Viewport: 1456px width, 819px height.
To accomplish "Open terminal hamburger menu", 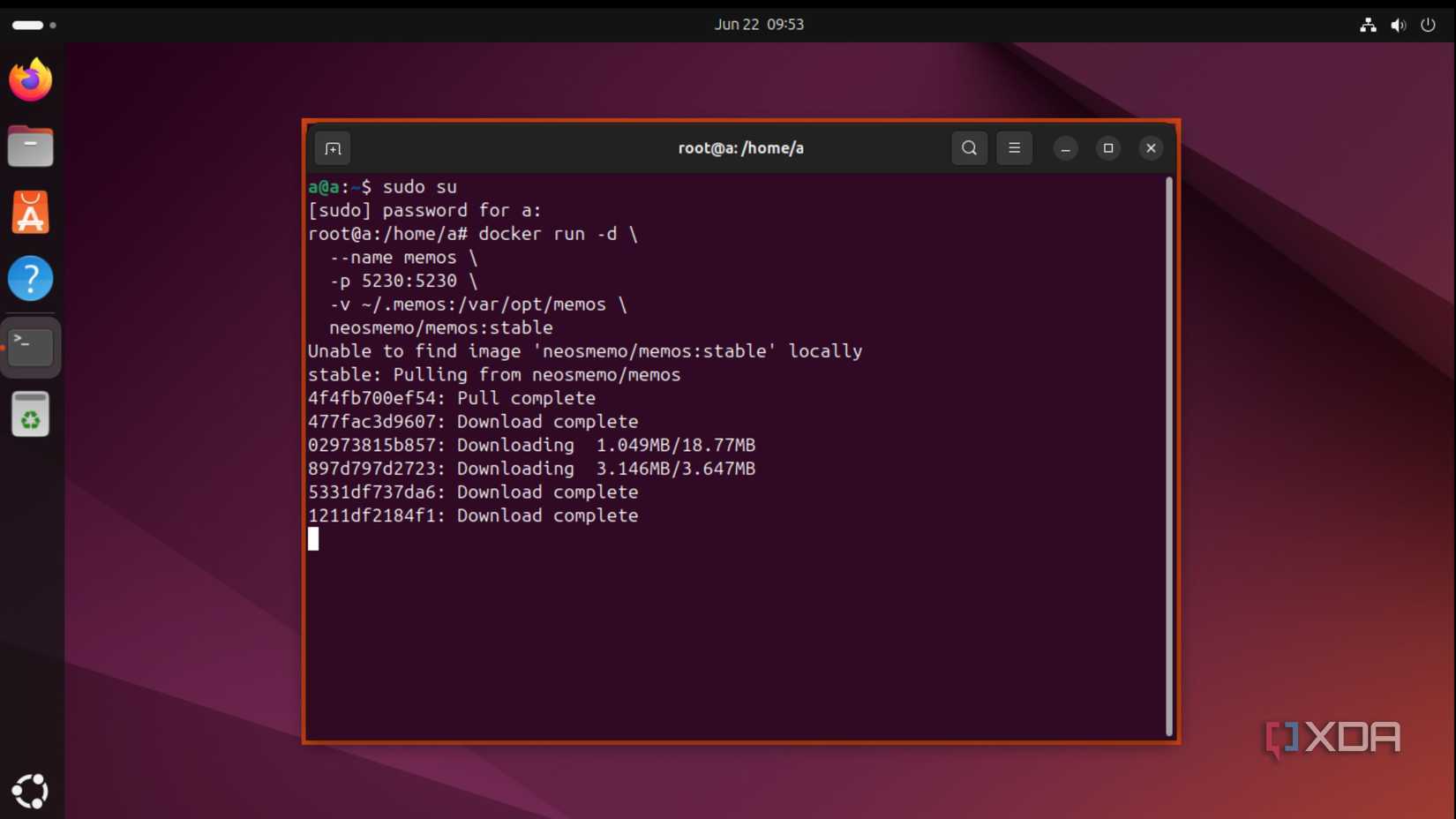I will pyautogui.click(x=1014, y=148).
